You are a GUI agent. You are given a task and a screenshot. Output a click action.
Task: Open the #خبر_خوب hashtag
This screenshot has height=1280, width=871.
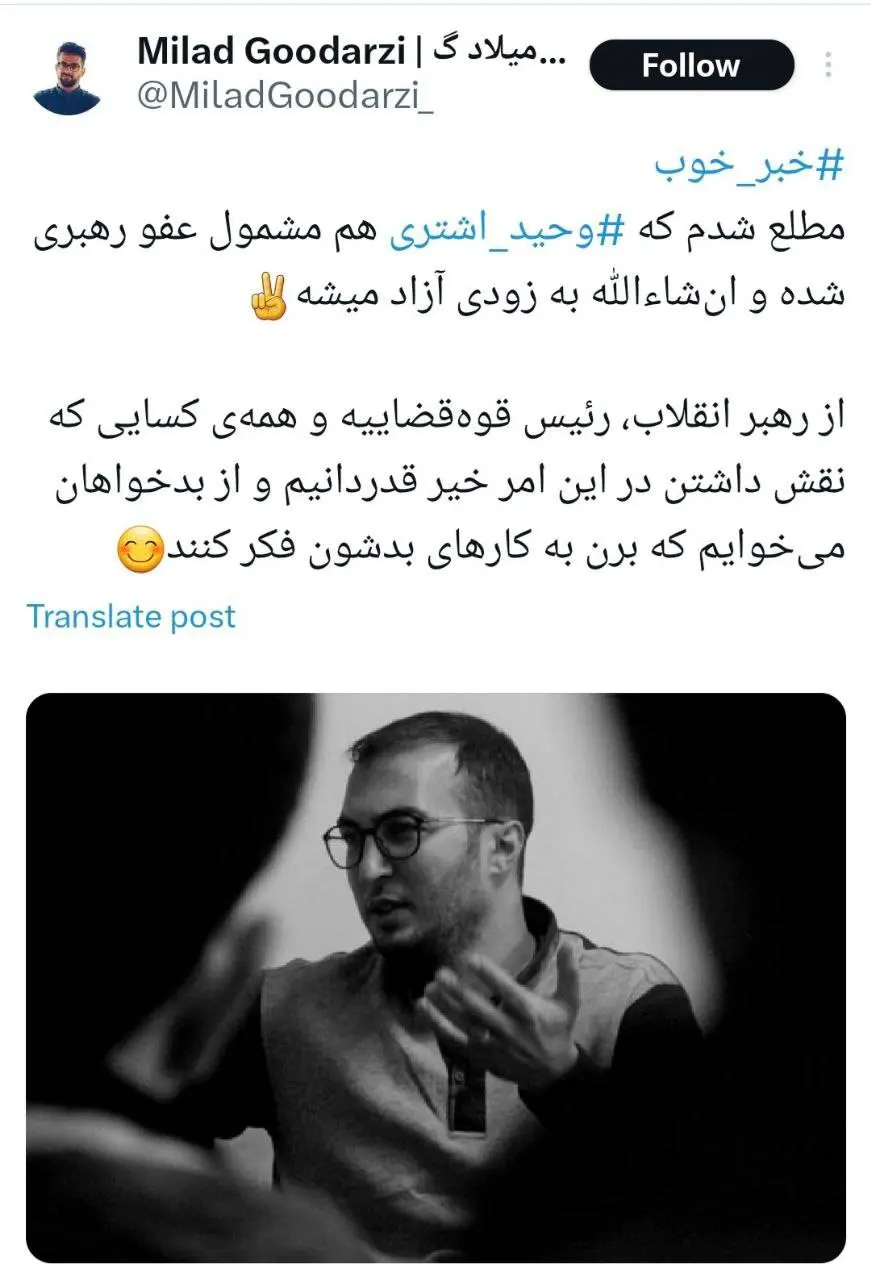coord(751,167)
